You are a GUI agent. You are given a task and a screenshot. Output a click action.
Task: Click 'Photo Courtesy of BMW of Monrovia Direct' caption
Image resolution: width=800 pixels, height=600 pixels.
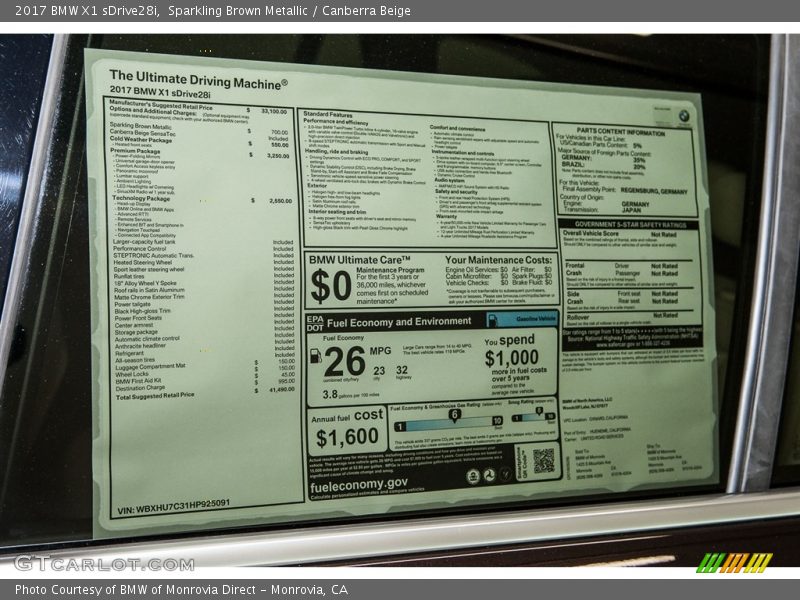(x=139, y=590)
